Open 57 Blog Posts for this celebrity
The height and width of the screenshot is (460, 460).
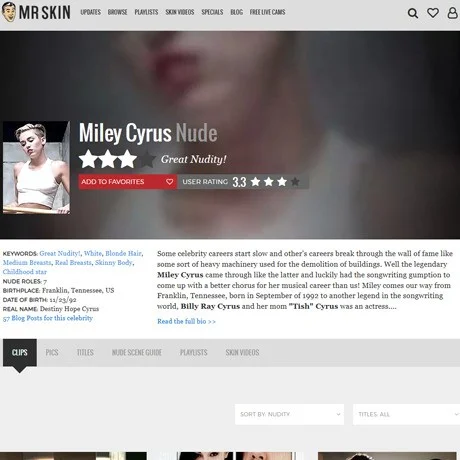[48, 318]
